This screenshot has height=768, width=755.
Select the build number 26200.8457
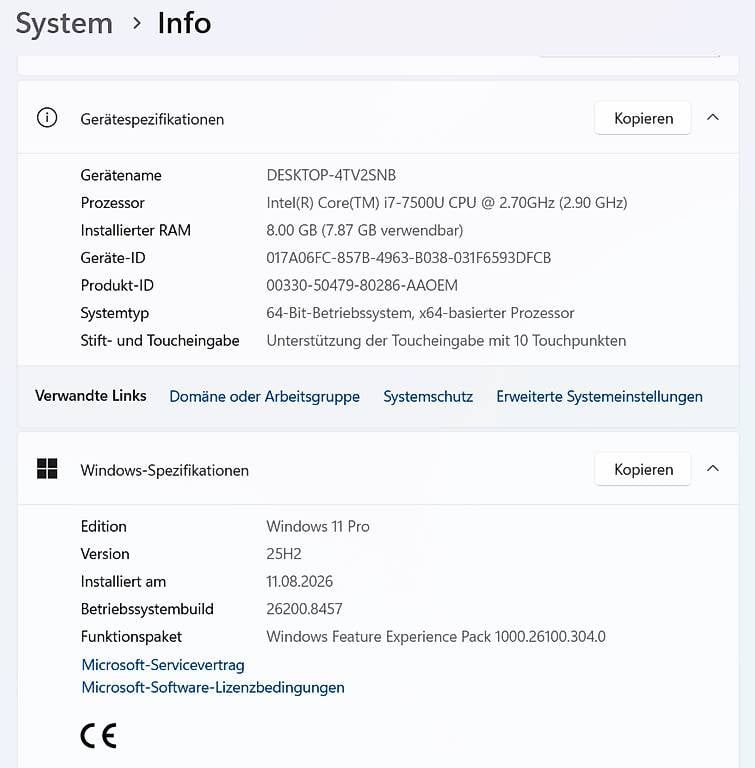[x=304, y=609]
